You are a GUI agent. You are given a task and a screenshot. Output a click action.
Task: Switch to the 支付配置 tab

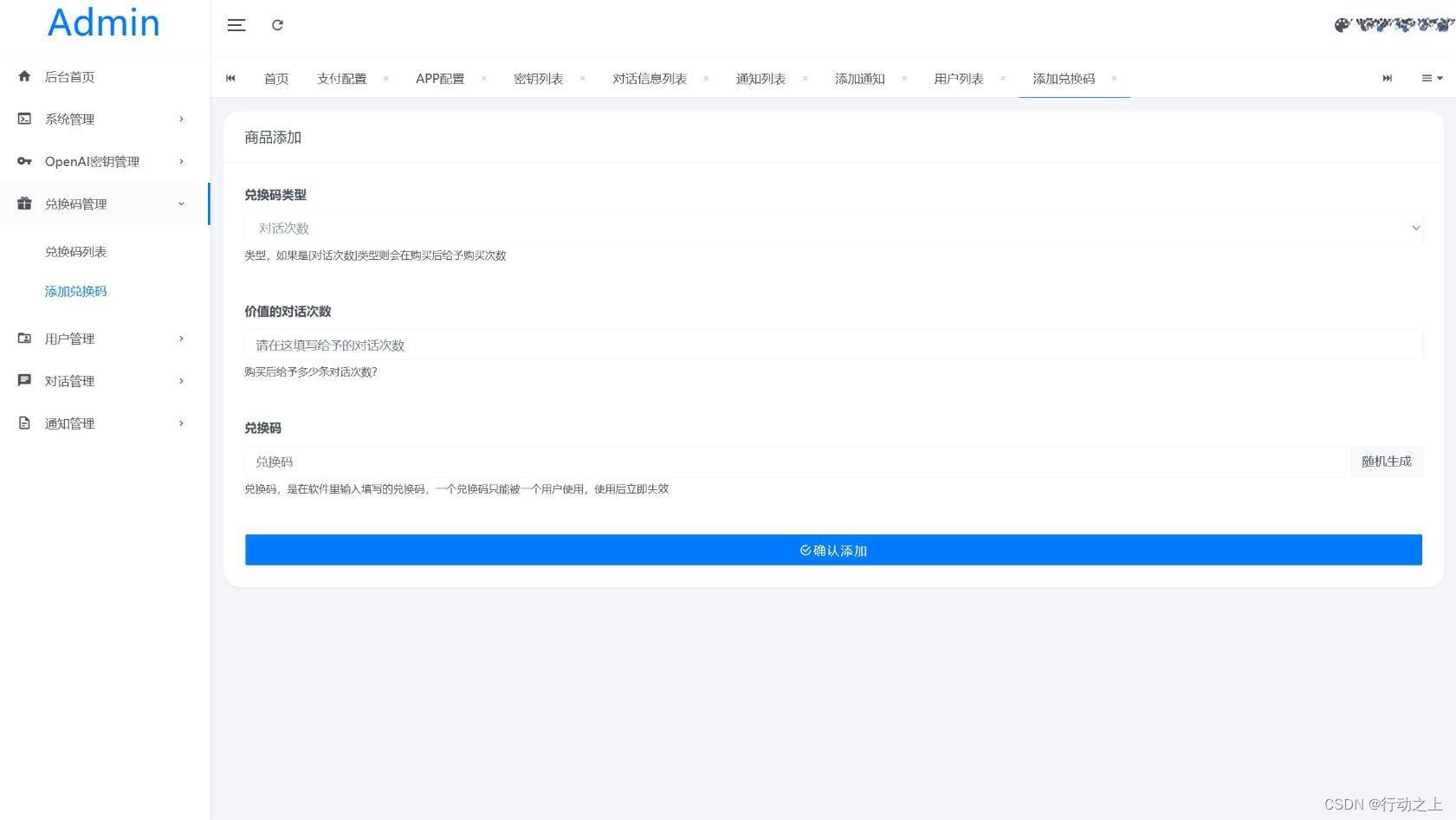(341, 79)
